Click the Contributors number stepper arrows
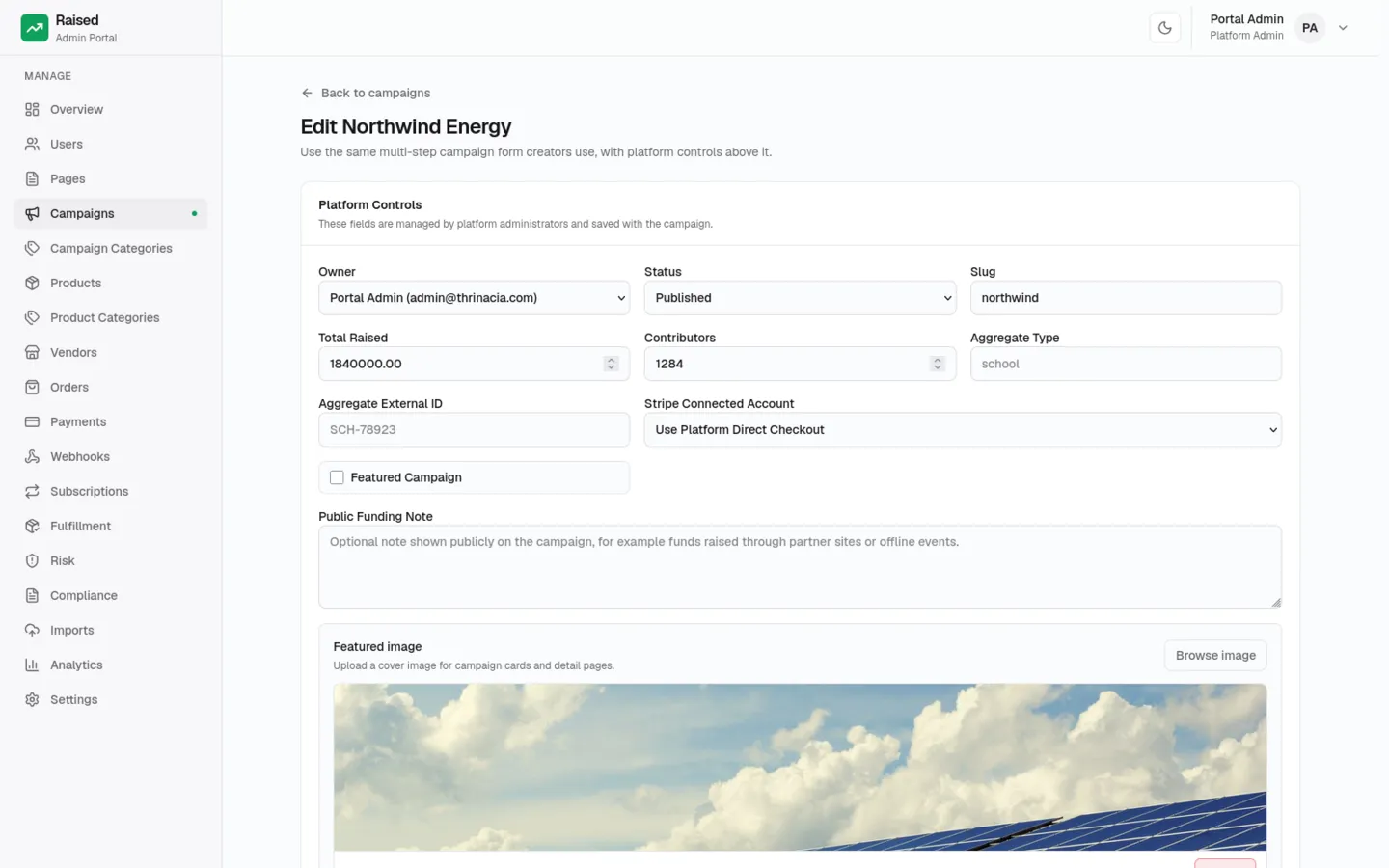 pos(937,364)
